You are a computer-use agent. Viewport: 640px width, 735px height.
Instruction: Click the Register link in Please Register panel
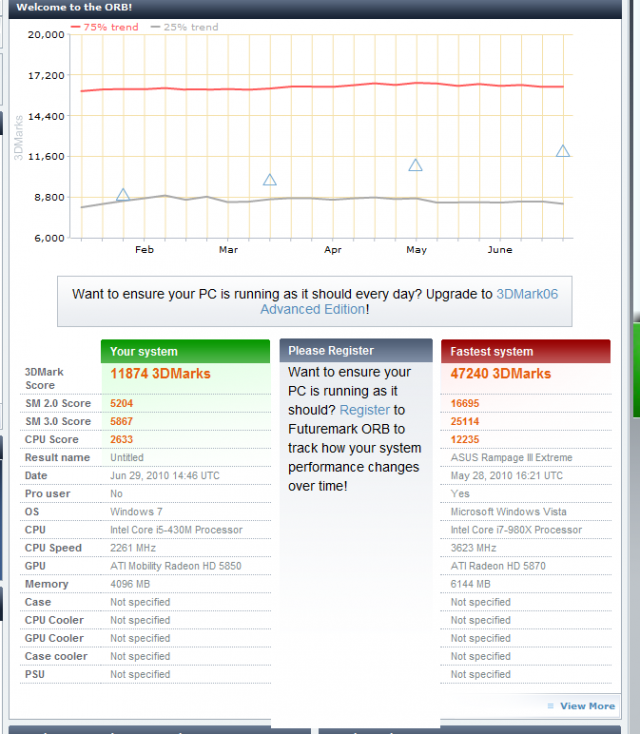click(x=364, y=410)
